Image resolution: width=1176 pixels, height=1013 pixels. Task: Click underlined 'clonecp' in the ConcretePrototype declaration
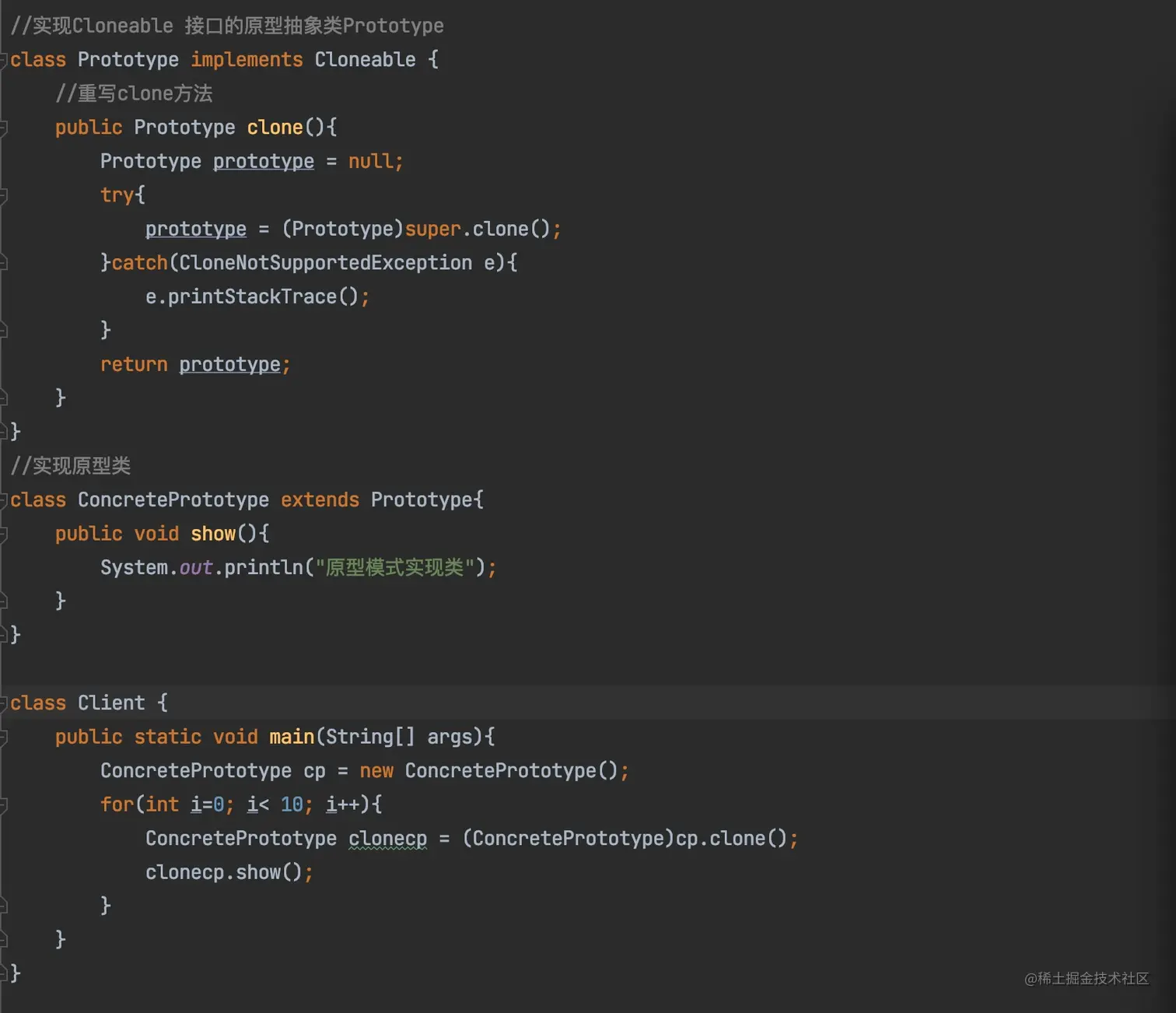387,839
